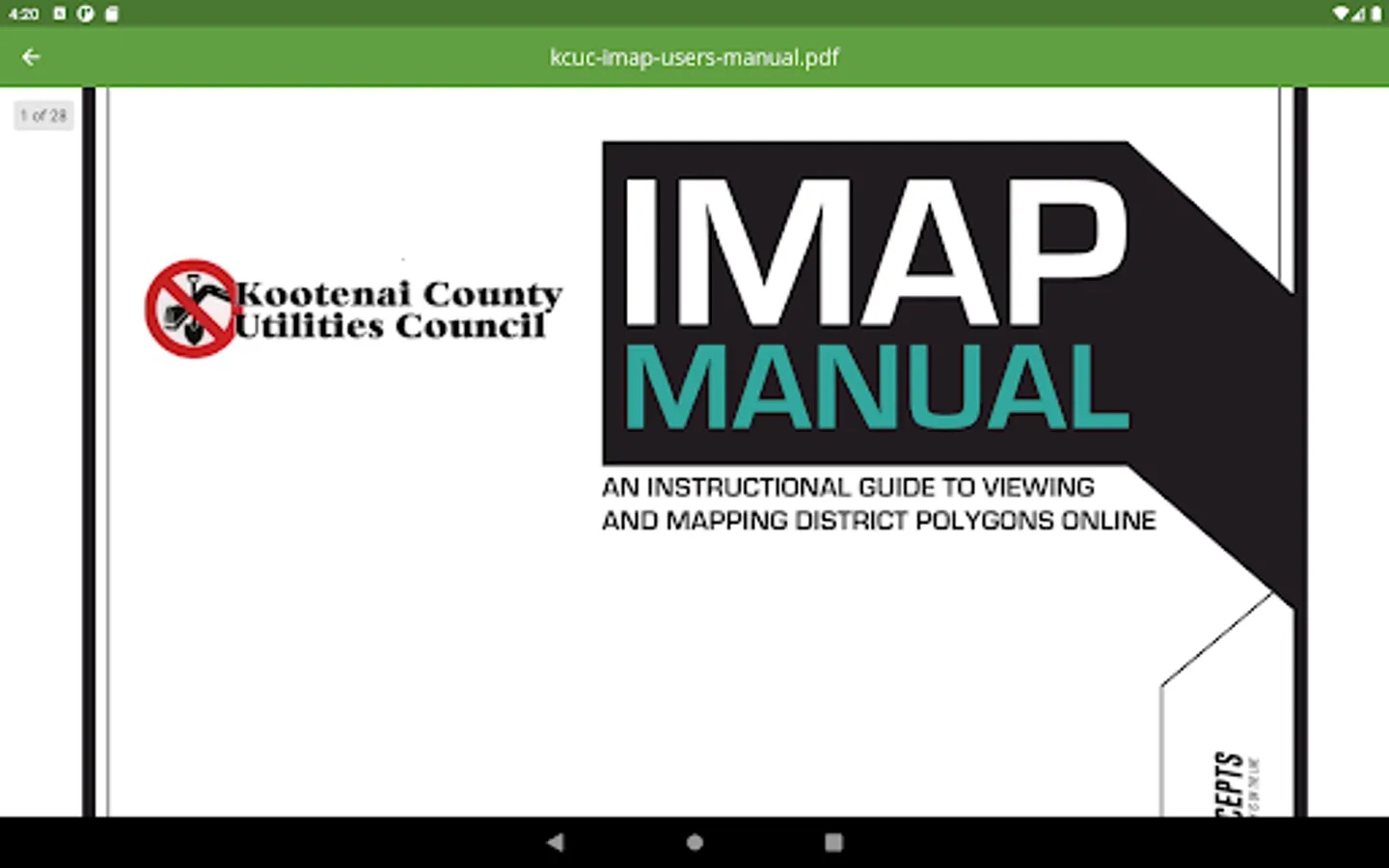Tap the teal 'MANUAL' heading
This screenshot has width=1389, height=868.
point(876,387)
